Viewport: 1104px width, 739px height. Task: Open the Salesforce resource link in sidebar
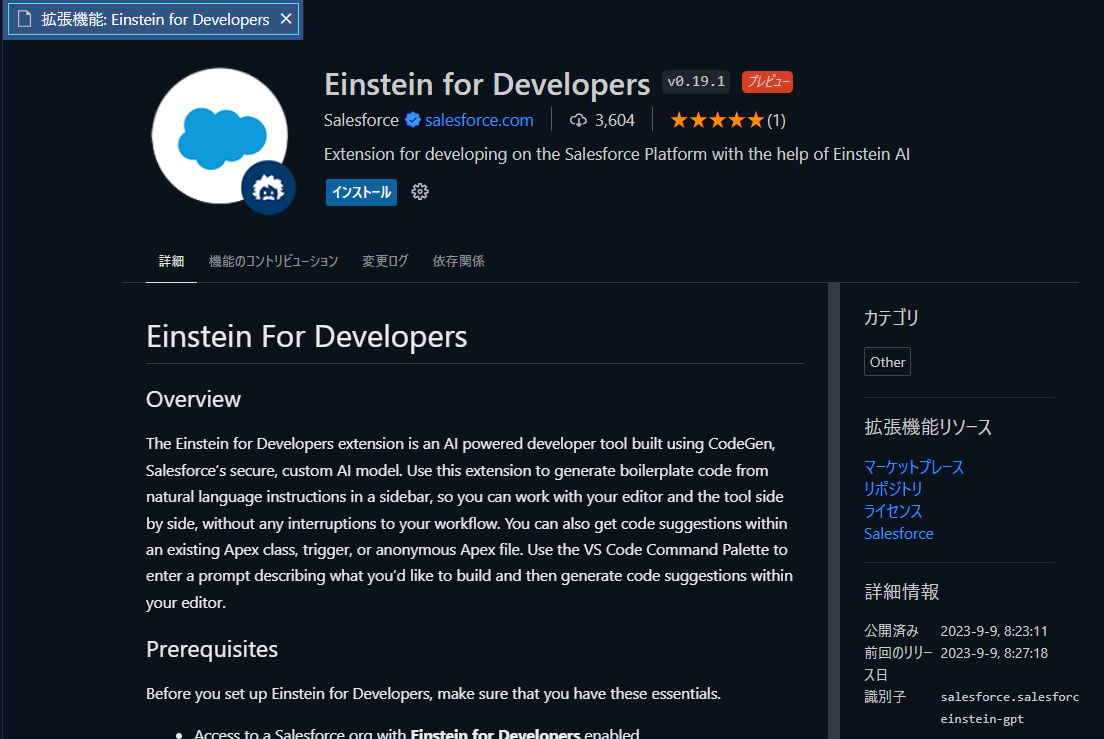pos(898,533)
